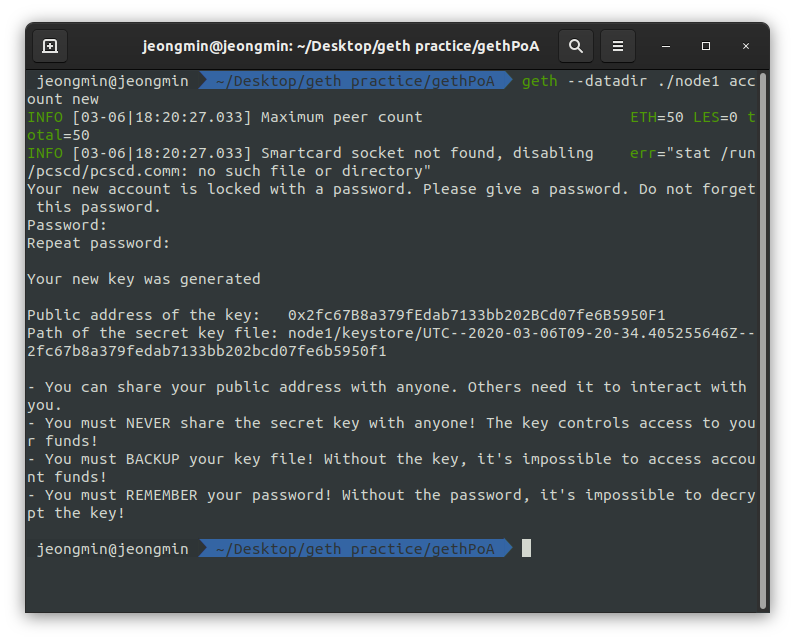Click 'Smartcard socket not found, disabling' text
This screenshot has height=641, width=795.
[427, 153]
